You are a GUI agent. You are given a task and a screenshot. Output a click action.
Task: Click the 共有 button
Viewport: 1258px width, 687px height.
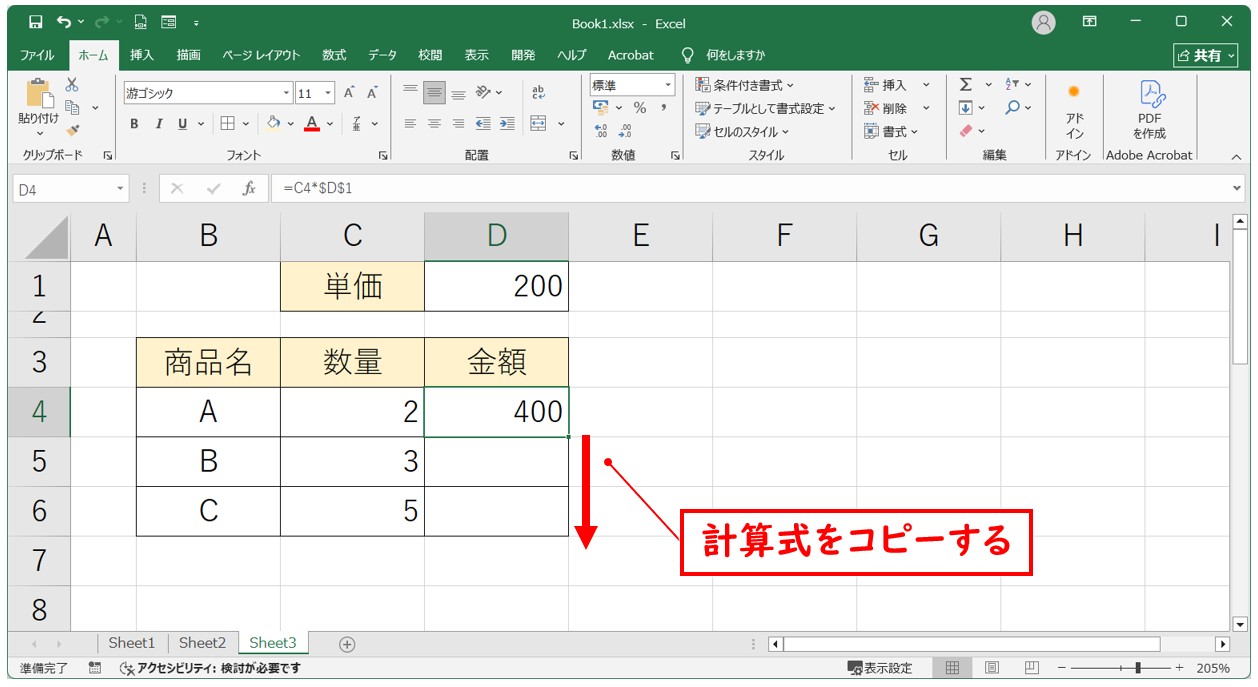click(x=1207, y=55)
